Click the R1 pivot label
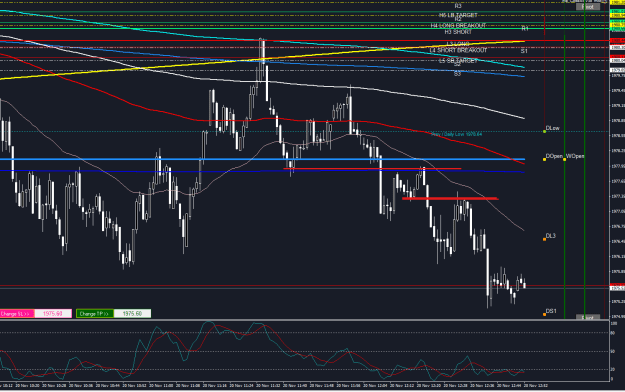The image size is (625, 392). [x=525, y=29]
